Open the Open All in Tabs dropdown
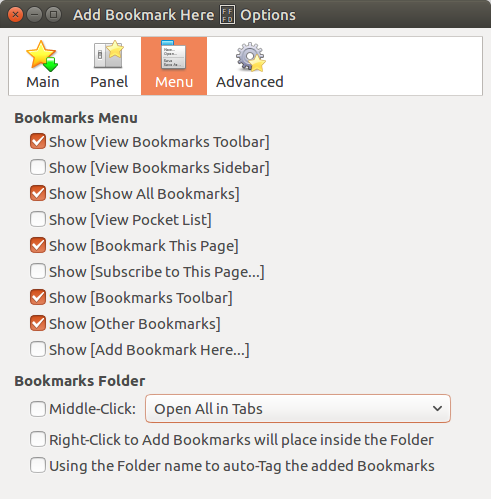This screenshot has width=491, height=499. [x=298, y=409]
